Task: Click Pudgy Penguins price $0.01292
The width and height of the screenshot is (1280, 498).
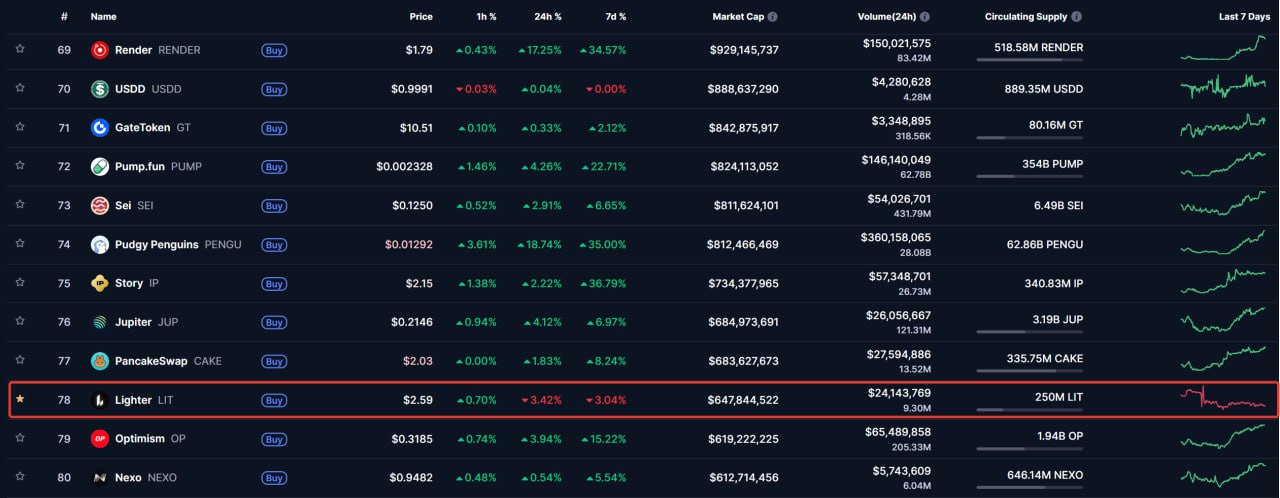Action: pyautogui.click(x=409, y=245)
